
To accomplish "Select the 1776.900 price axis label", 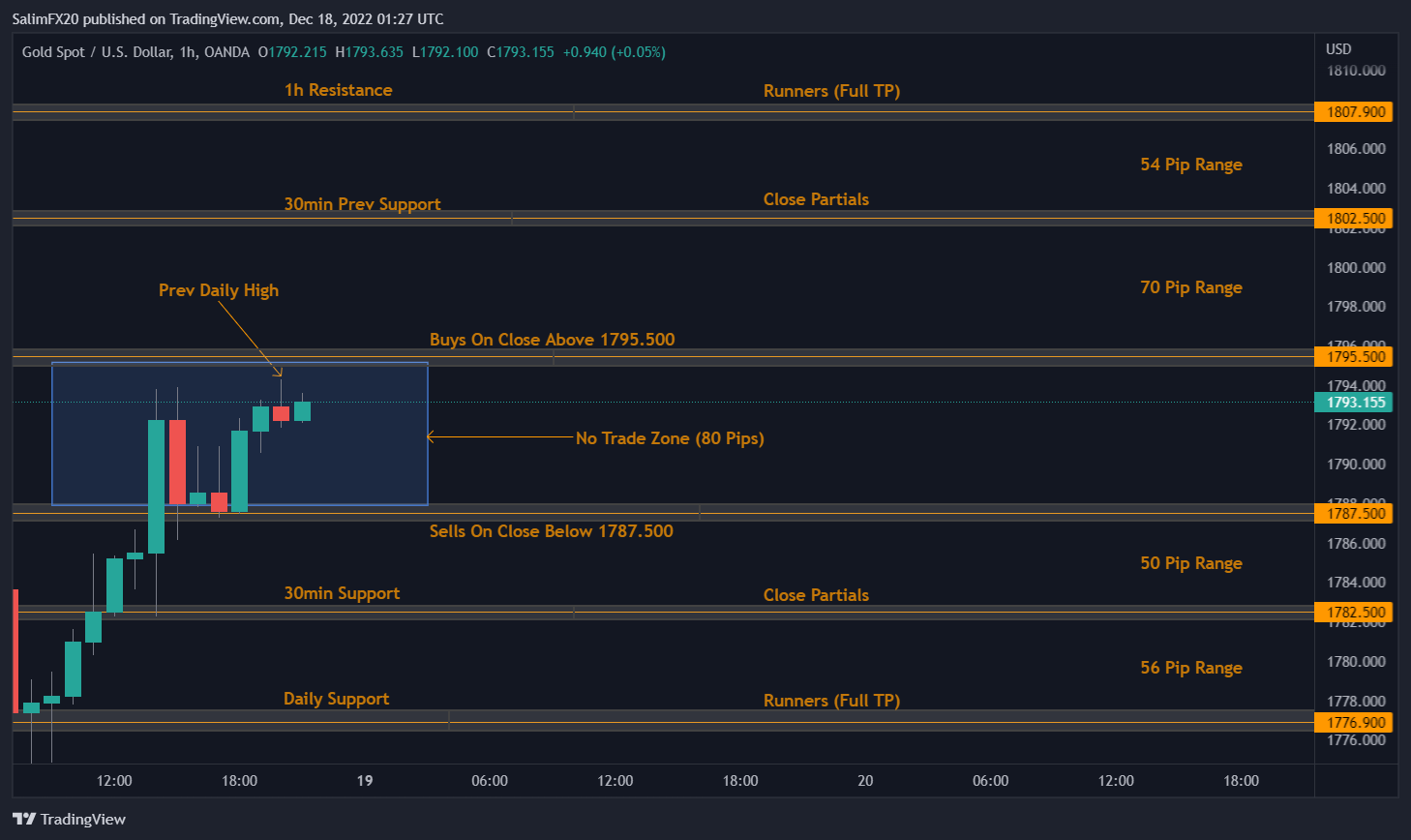I will [1354, 723].
